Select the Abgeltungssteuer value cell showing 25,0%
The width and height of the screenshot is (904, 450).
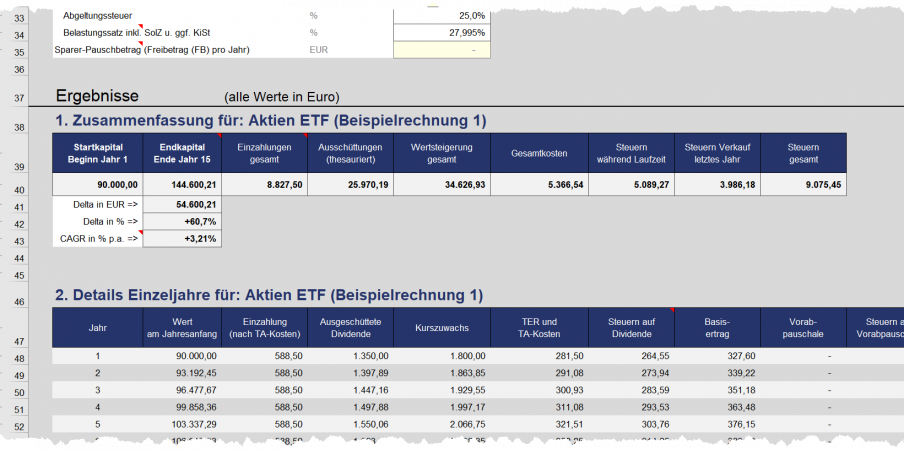pyautogui.click(x=440, y=16)
